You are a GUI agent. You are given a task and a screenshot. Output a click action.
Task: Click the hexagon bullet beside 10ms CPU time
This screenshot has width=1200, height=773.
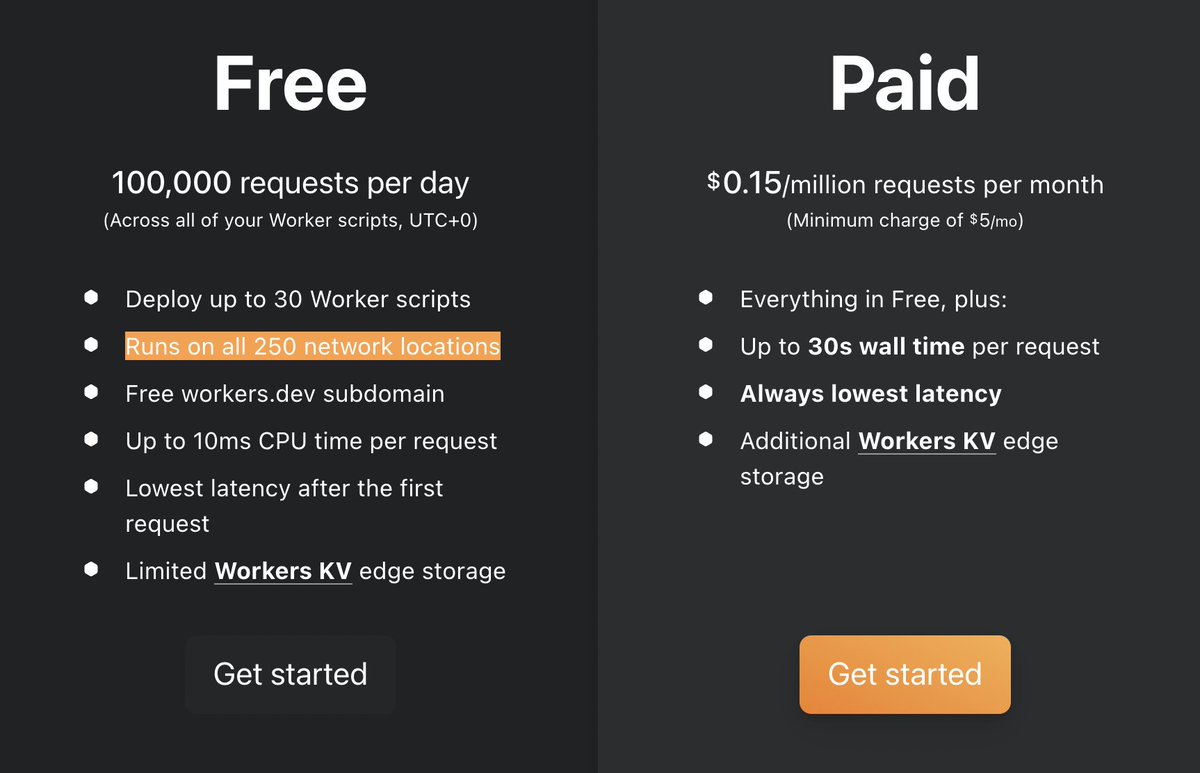click(91, 439)
